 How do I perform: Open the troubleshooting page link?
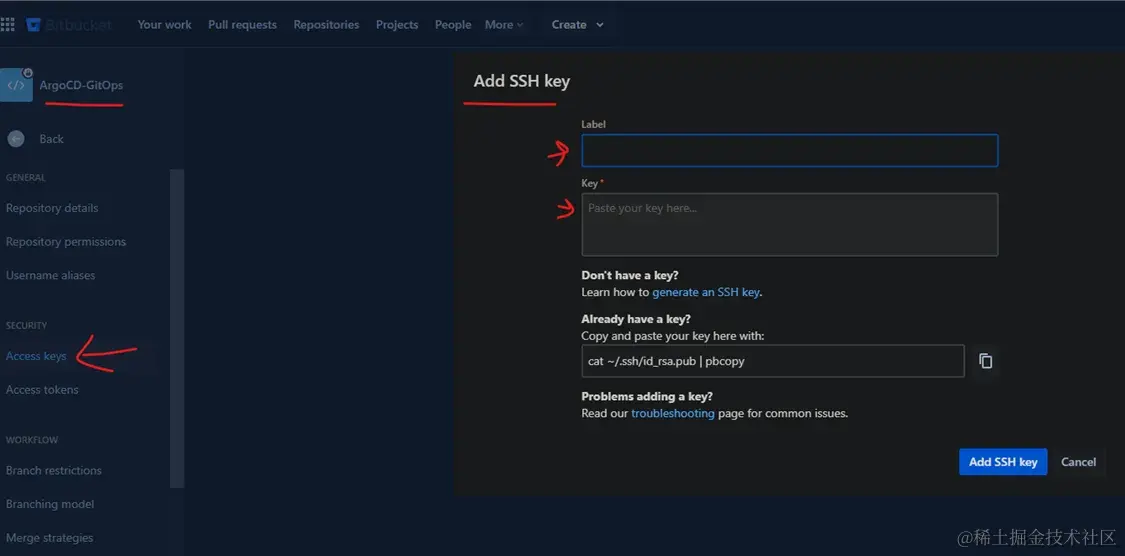(672, 414)
